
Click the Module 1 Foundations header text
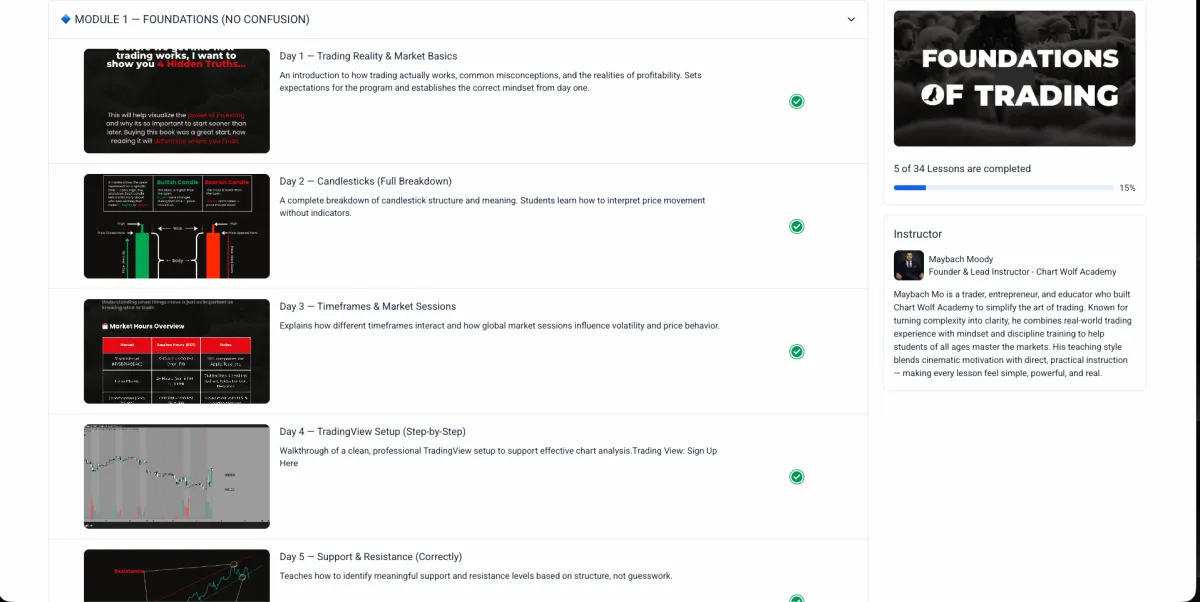point(192,20)
